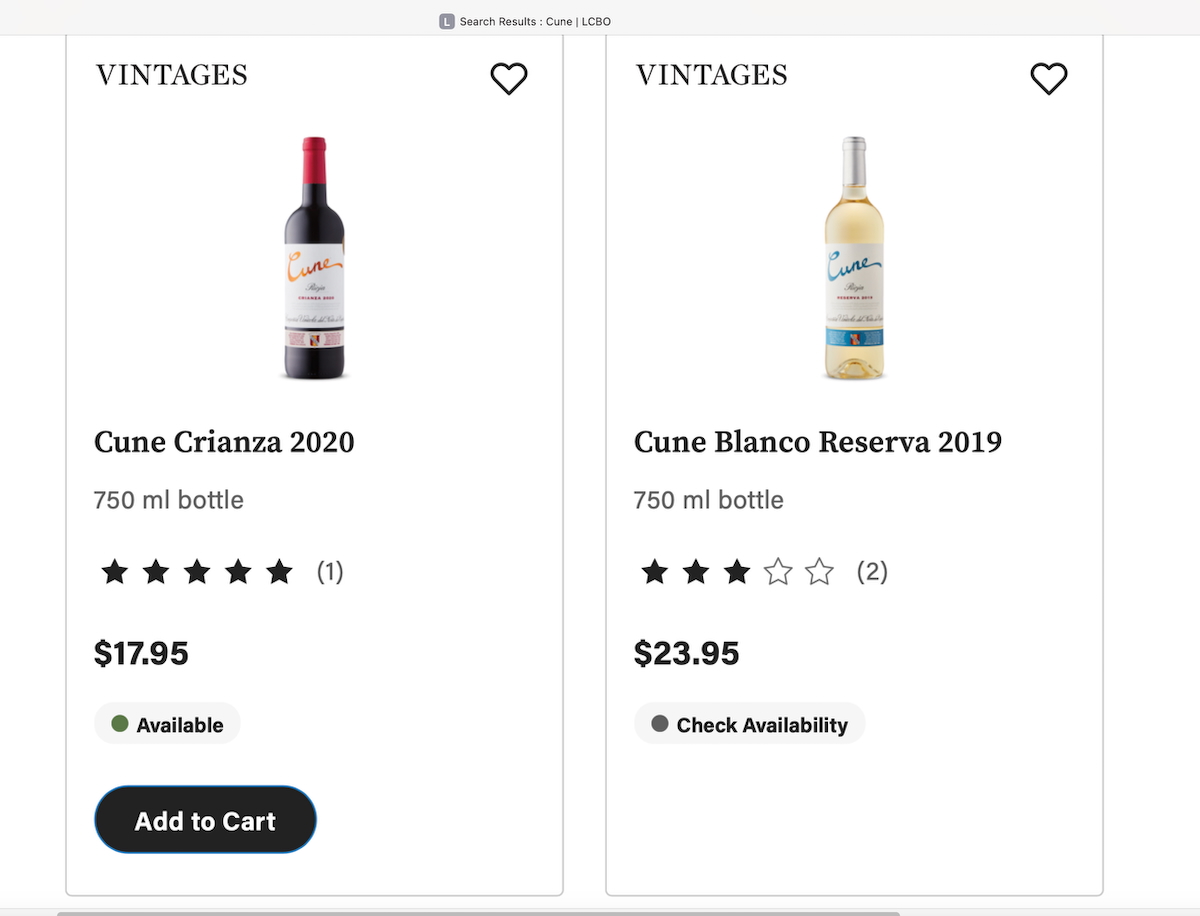The width and height of the screenshot is (1200, 916).
Task: View the Cune Crianza red wine bottle image
Action: tap(314, 258)
